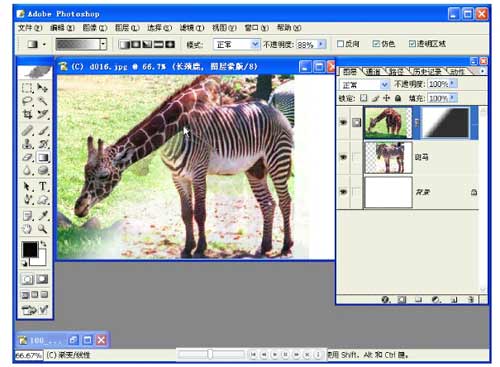Select the Type tool
This screenshot has height=367, width=500.
(43, 186)
